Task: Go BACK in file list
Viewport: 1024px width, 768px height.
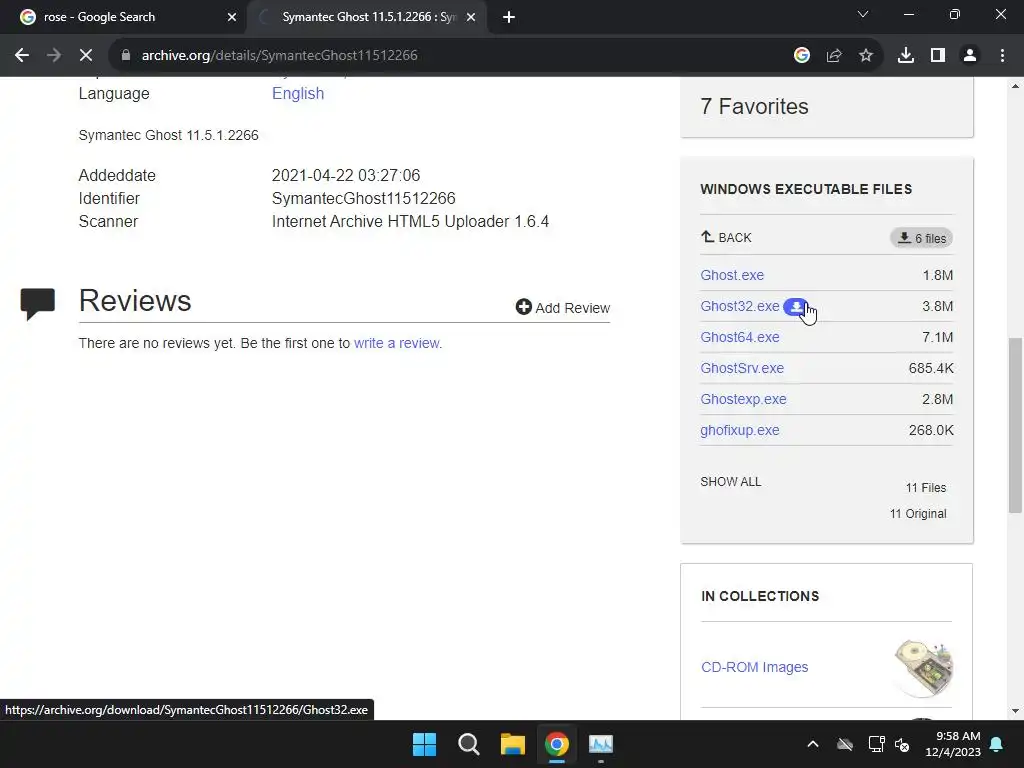Action: 726,238
